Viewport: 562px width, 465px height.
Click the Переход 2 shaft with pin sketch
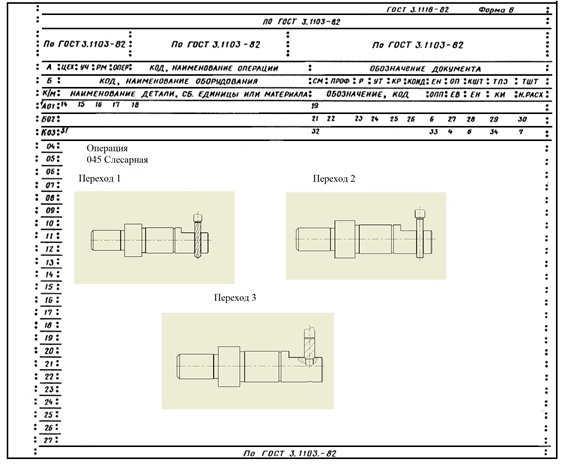(x=366, y=236)
